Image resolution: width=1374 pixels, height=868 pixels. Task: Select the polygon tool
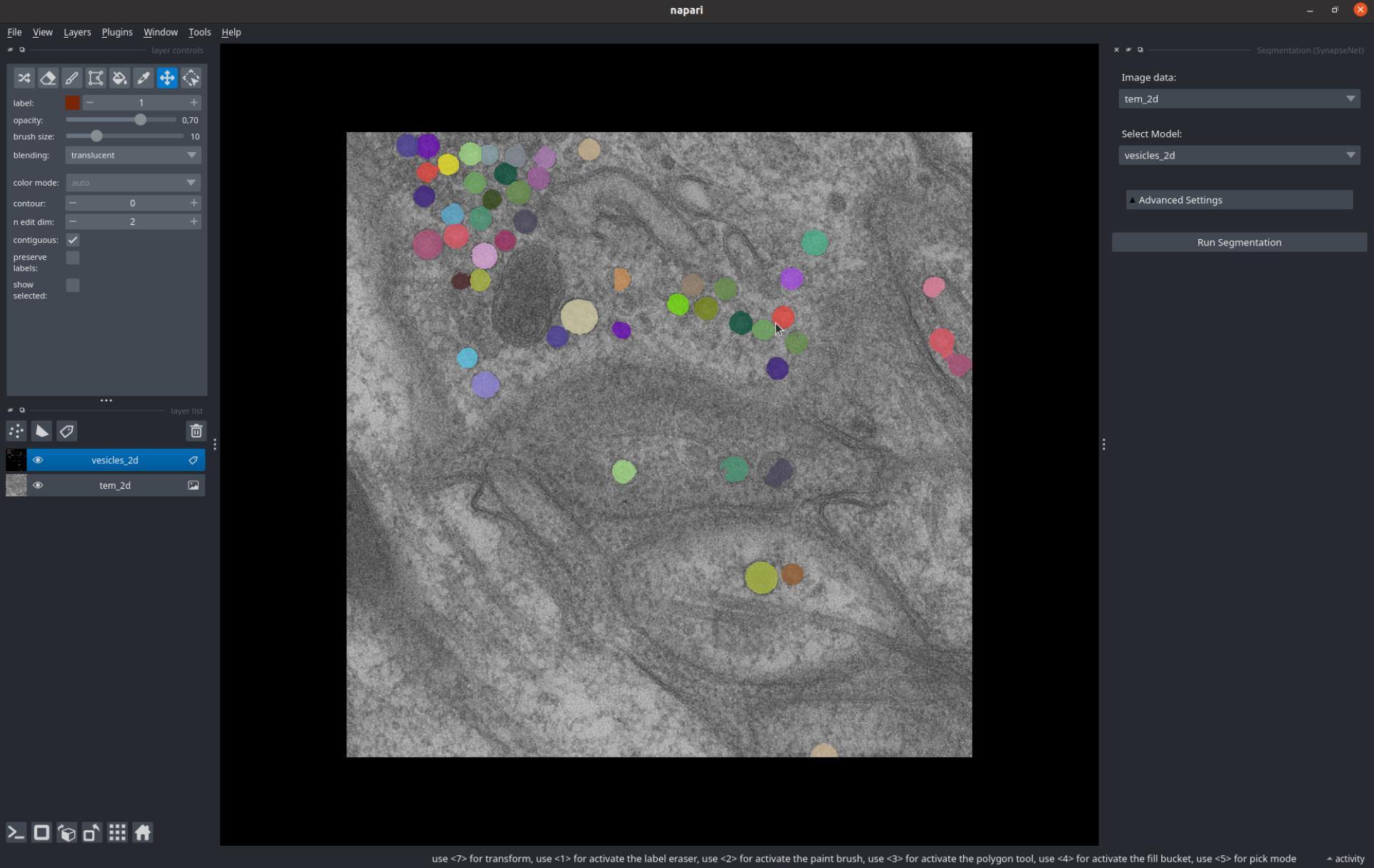tap(96, 78)
